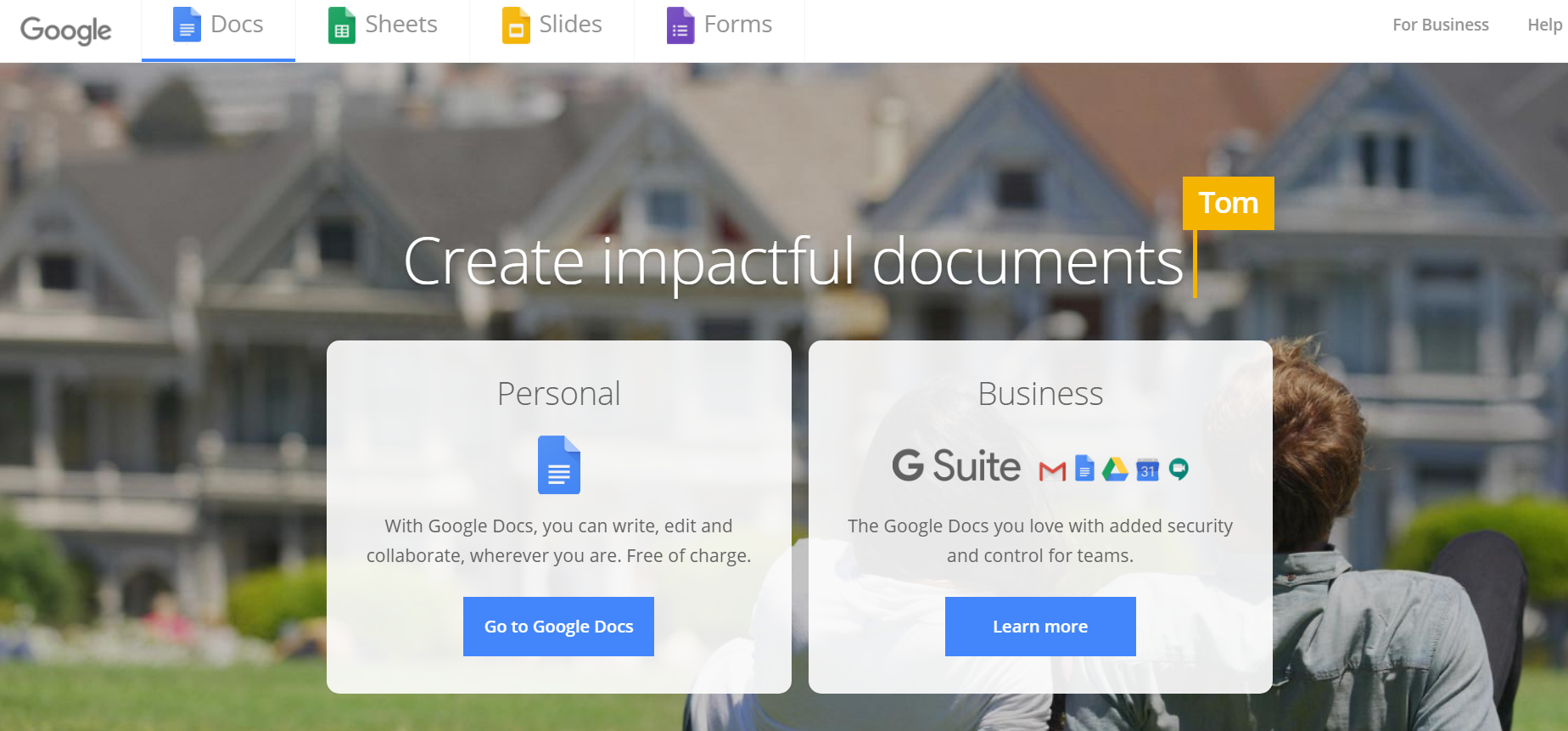This screenshot has height=731, width=1568.
Task: Click the purple Forms icon in navigation
Action: pyautogui.click(x=680, y=25)
